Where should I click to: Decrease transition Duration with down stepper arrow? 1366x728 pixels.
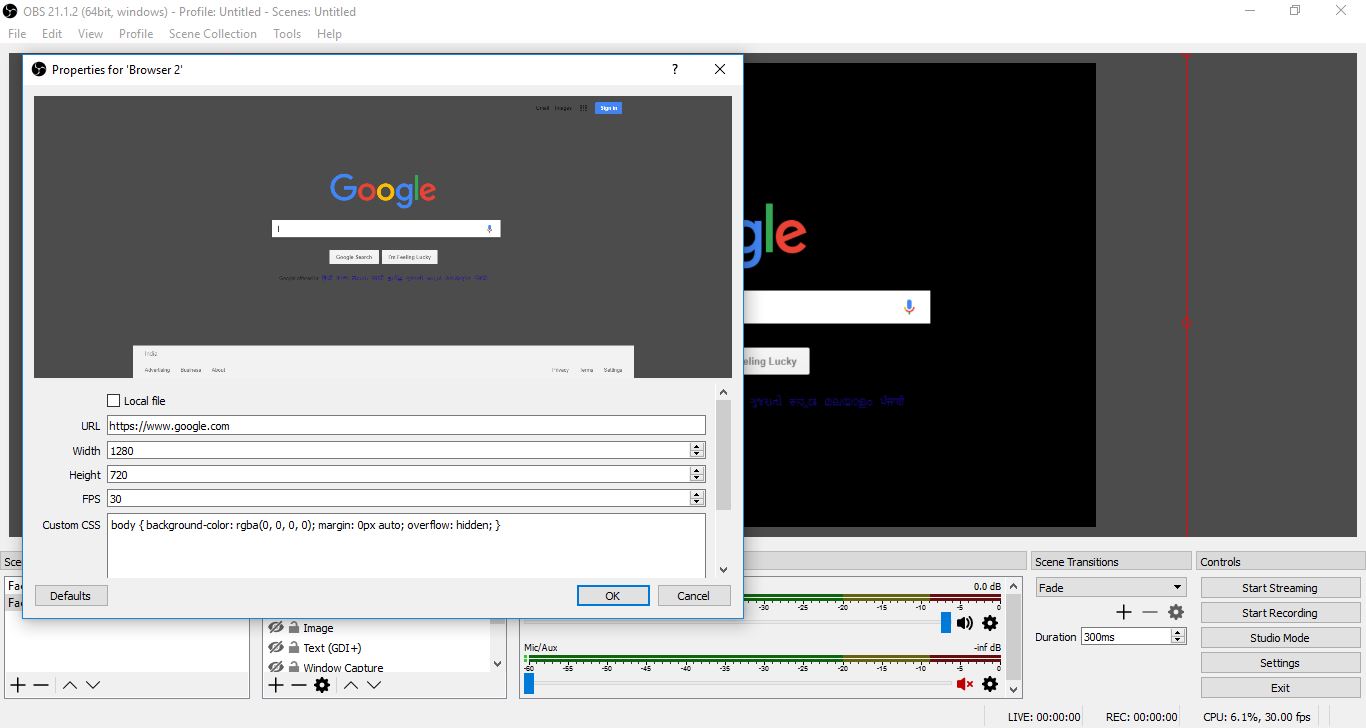(1178, 640)
